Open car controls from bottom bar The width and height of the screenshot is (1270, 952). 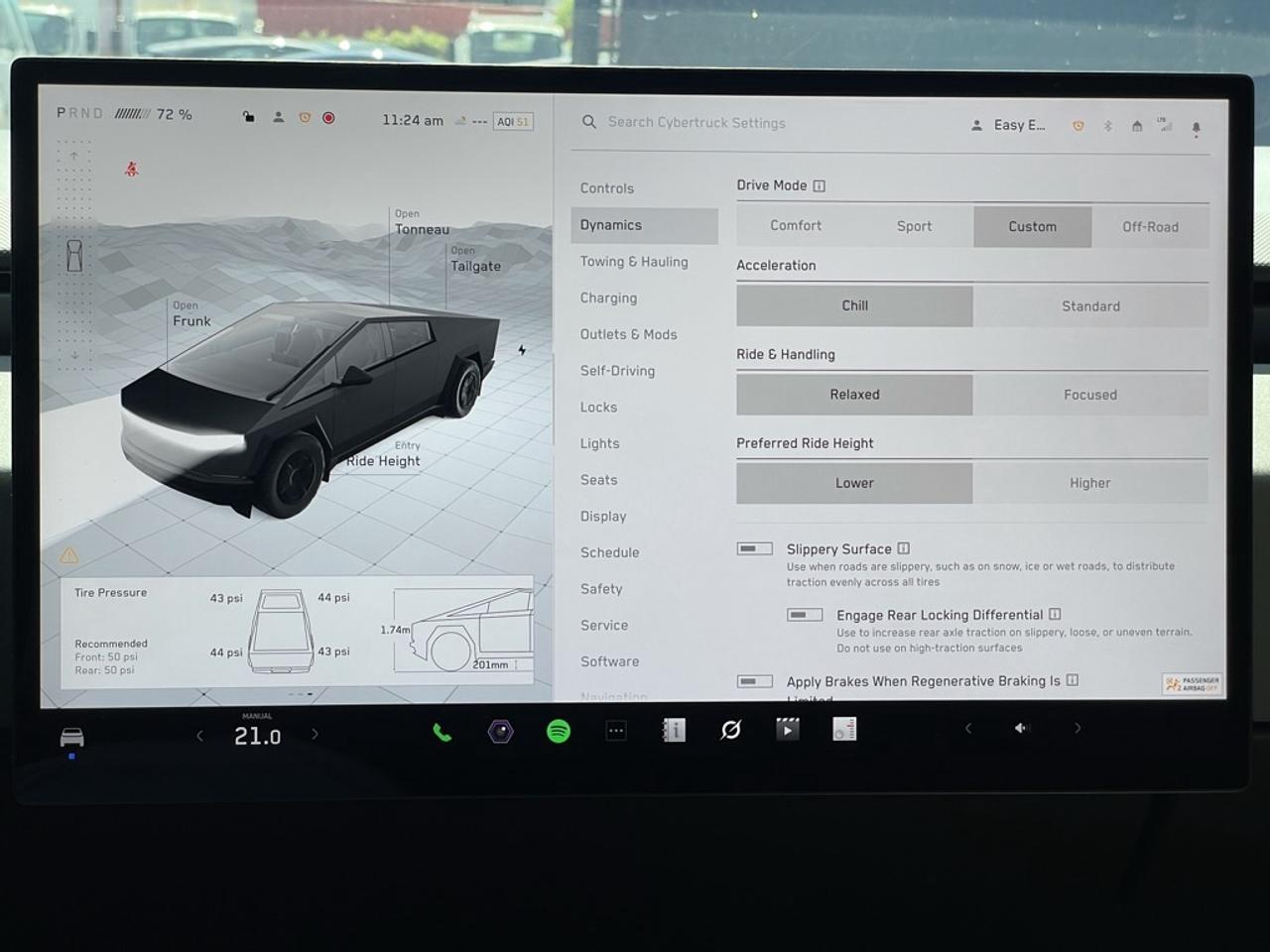(72, 737)
